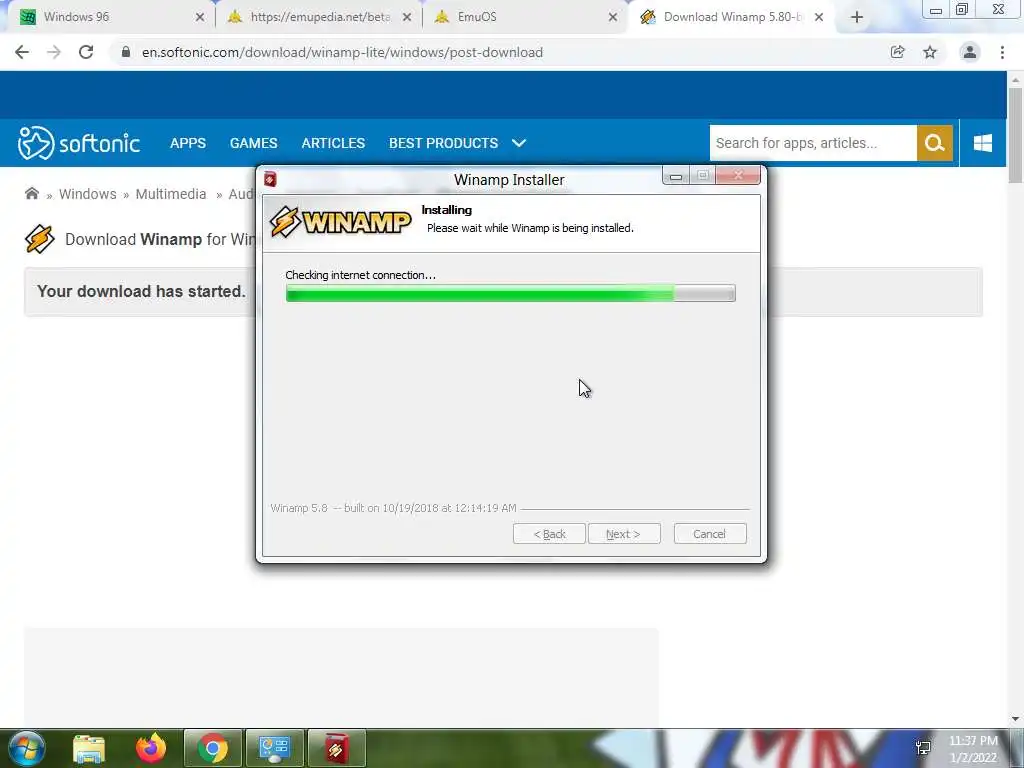
Task: Close the Windows 96 tab
Action: coord(200,18)
